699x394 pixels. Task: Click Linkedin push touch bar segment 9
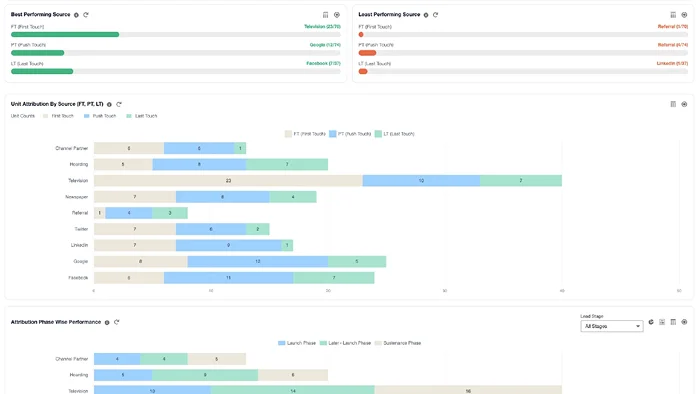pyautogui.click(x=229, y=245)
